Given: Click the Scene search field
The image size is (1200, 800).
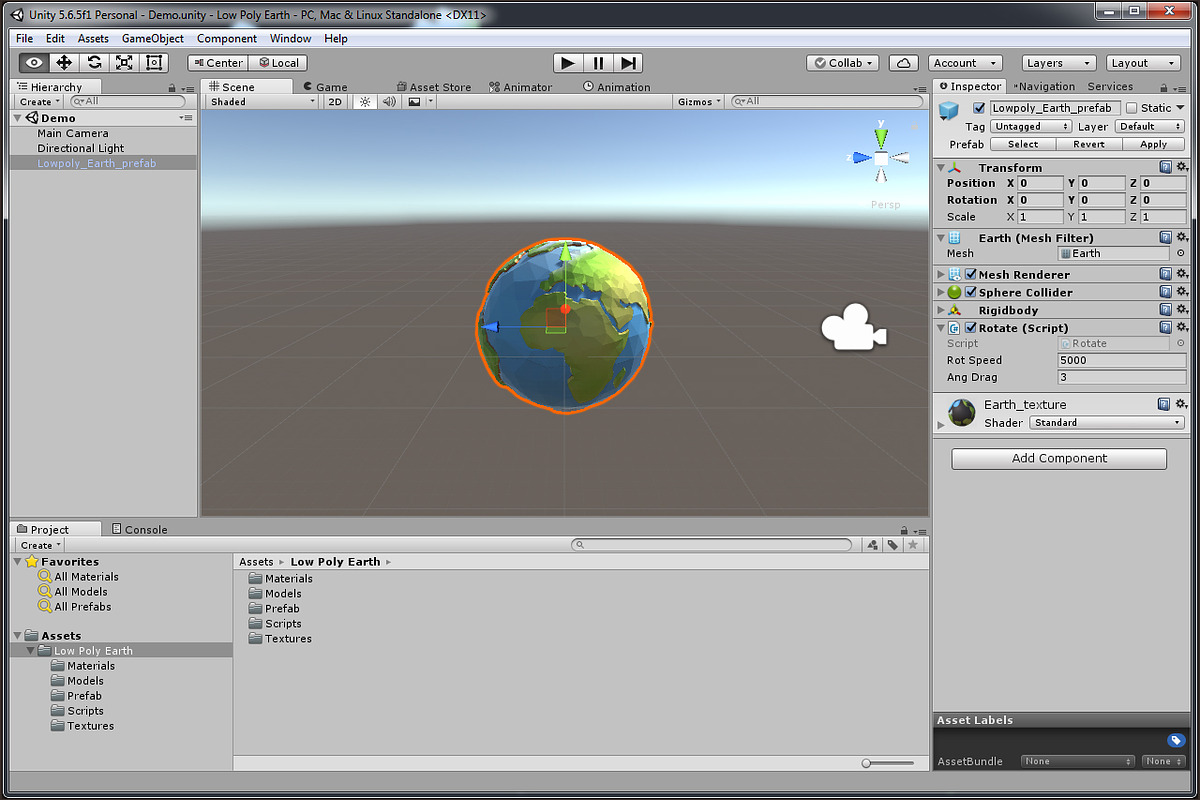Looking at the screenshot, I should point(826,101).
